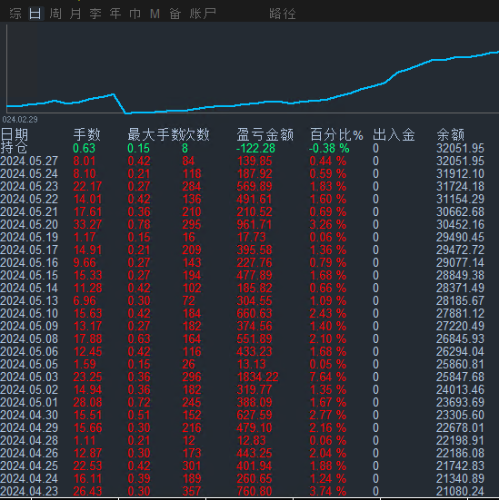The image size is (499, 500).
Task: Select the 2024.05.24 date row
Action: [x=29, y=174]
